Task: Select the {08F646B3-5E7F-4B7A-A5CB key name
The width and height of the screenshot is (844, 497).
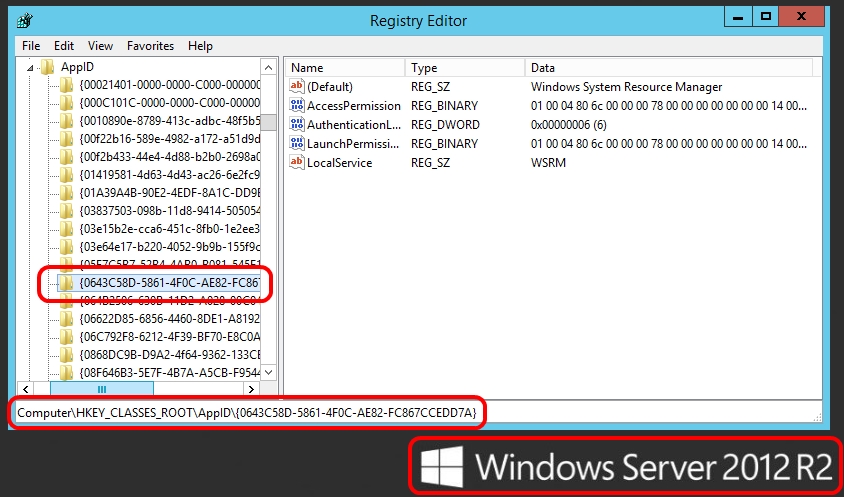Action: click(170, 372)
